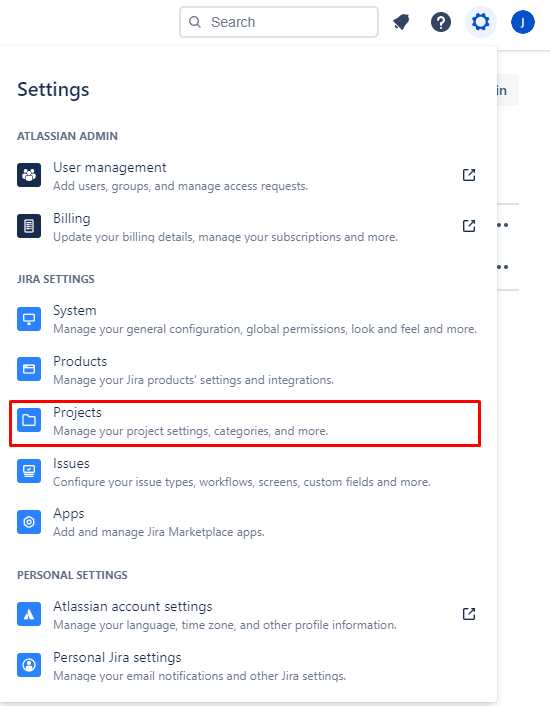Click the Atlassian account logo icon

(29, 614)
